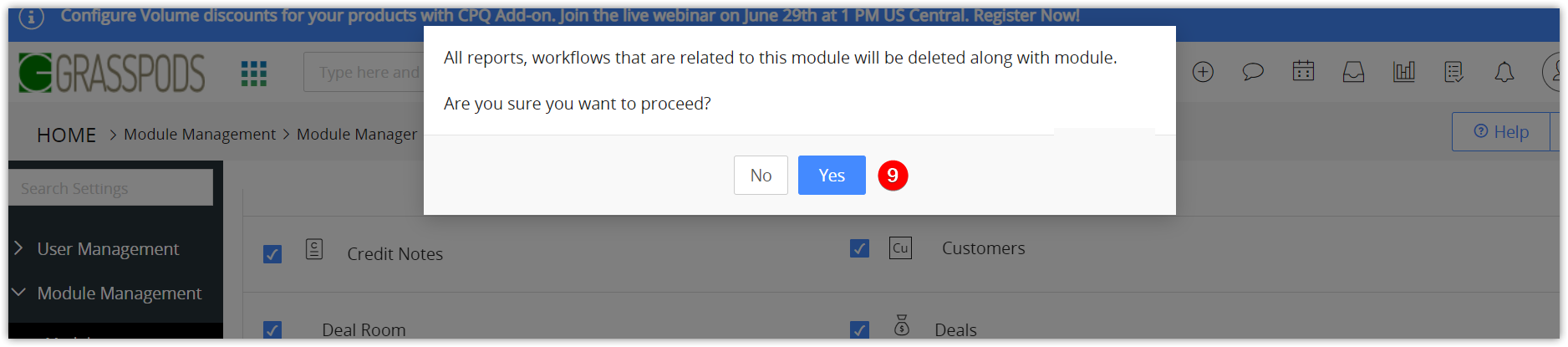
Task: Toggle the Deal Room module checkbox
Action: coord(272,329)
